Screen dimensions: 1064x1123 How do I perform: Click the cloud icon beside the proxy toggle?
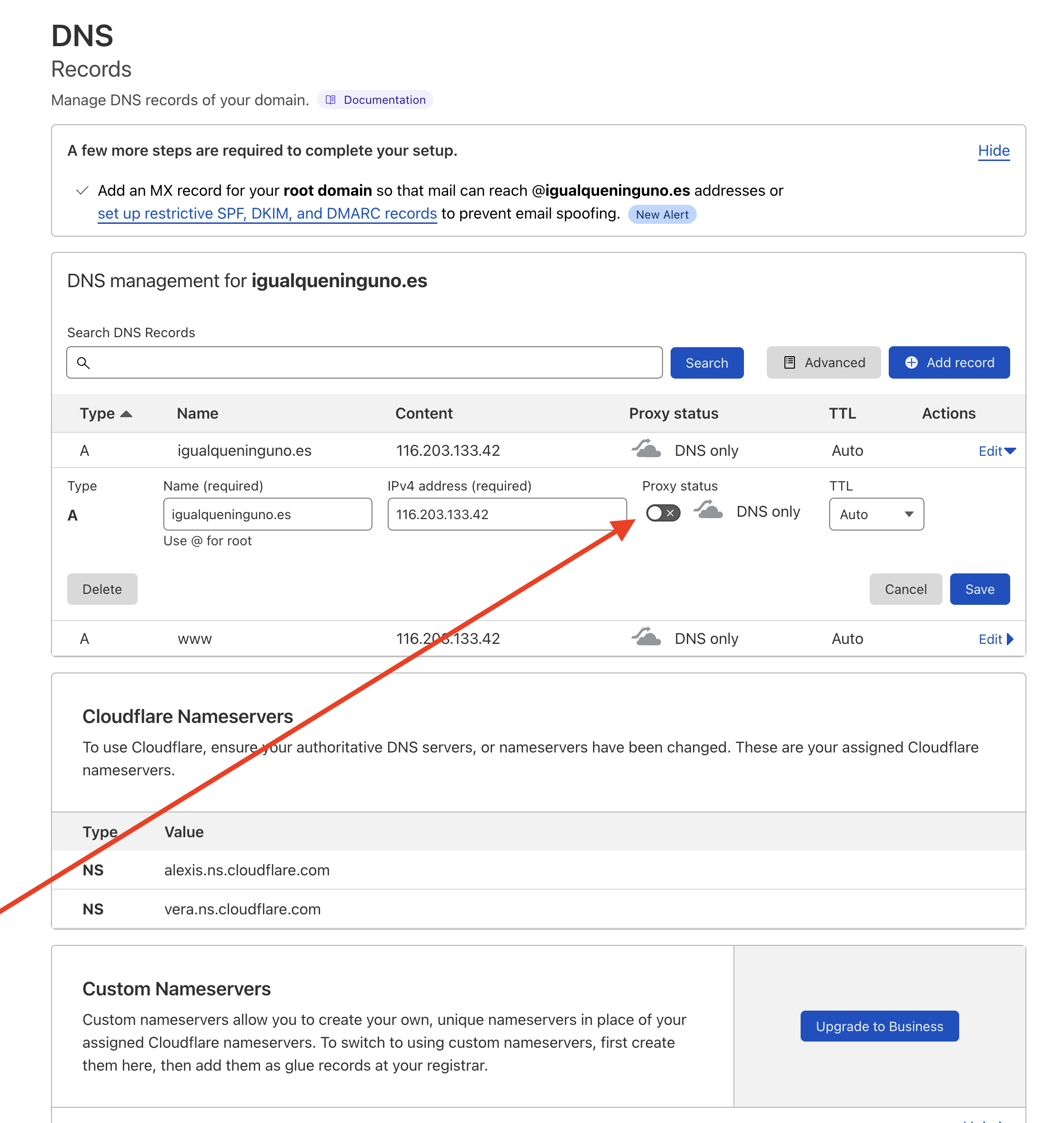pyautogui.click(x=708, y=511)
